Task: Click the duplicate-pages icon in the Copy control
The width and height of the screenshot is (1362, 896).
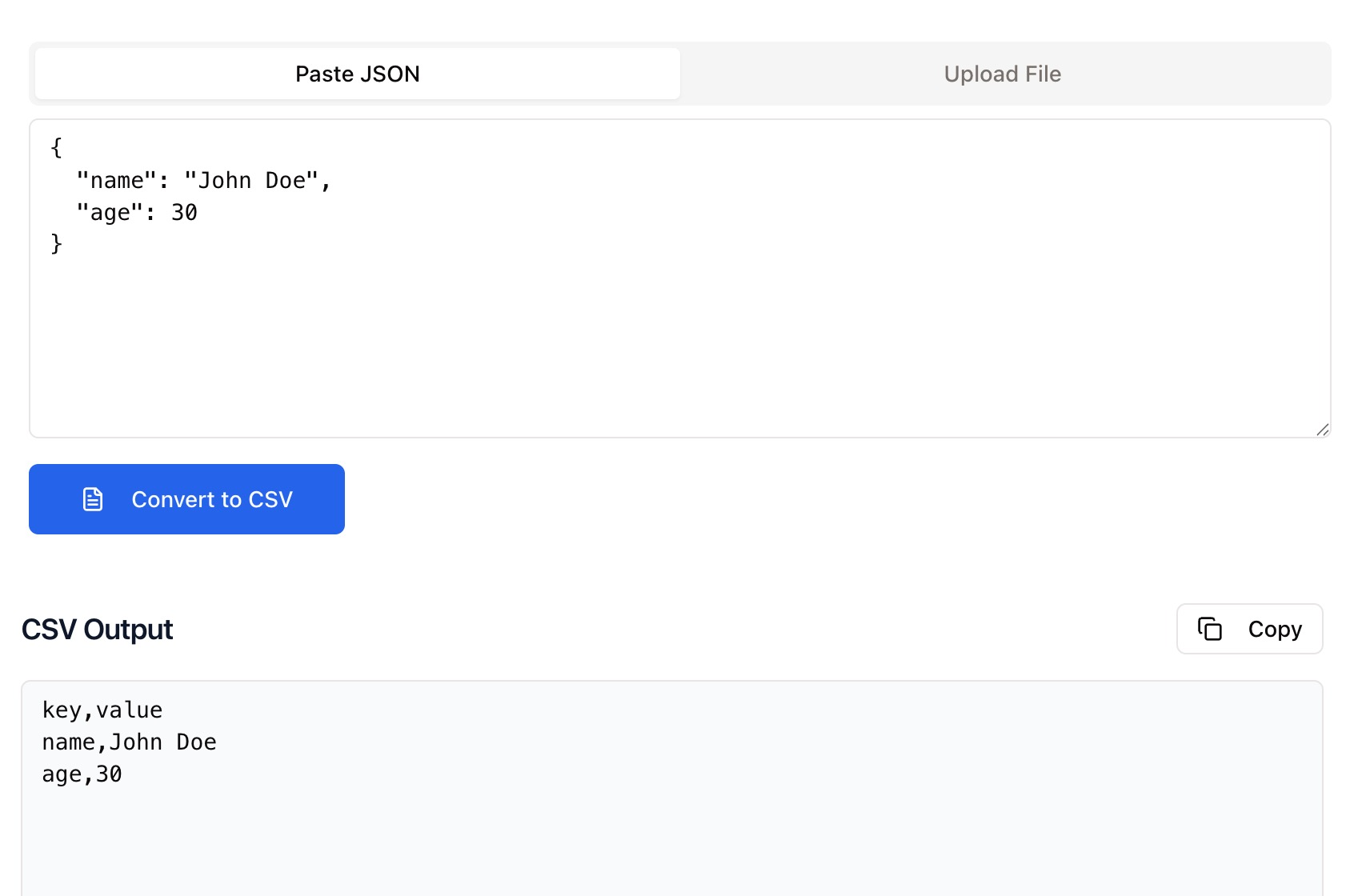Action: [1211, 629]
